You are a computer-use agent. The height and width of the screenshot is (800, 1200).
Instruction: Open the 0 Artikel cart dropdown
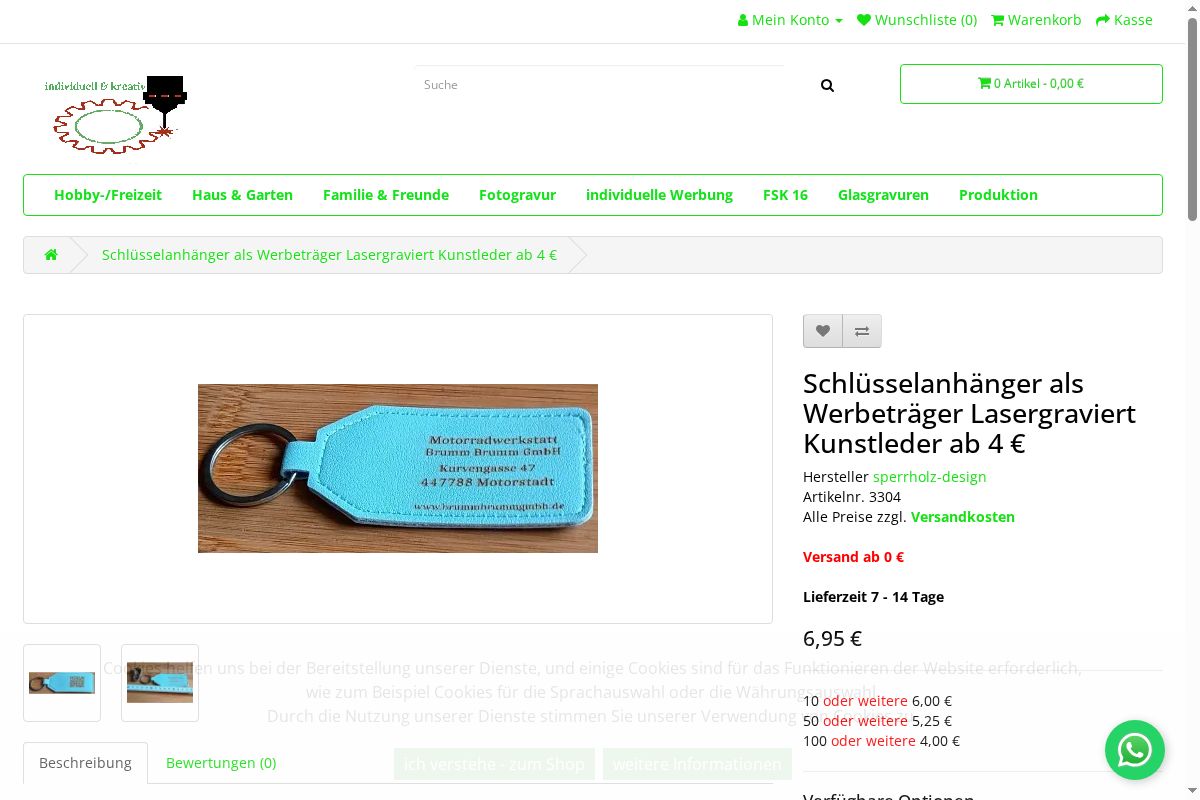(x=1031, y=84)
